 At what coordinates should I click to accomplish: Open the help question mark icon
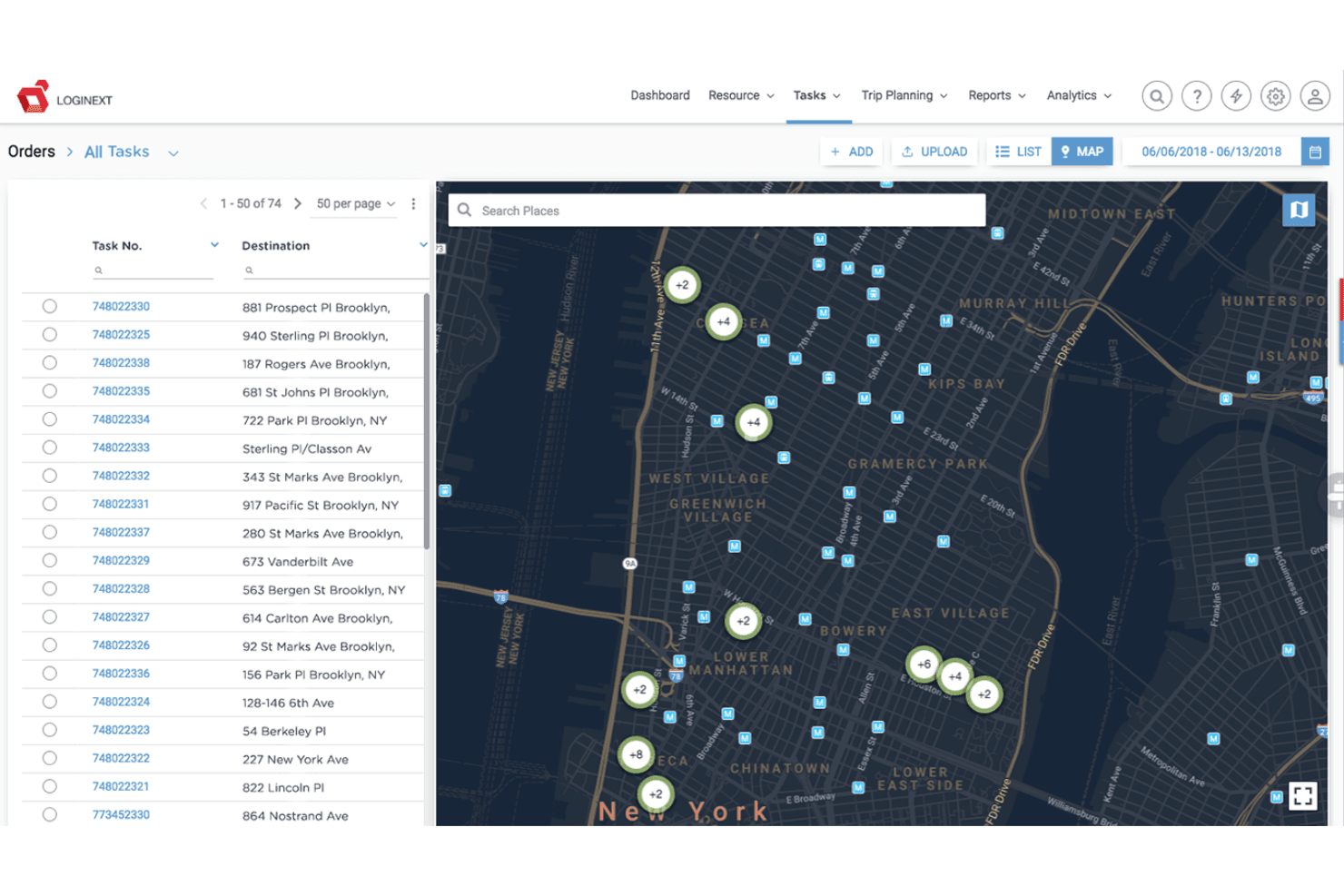click(1196, 96)
